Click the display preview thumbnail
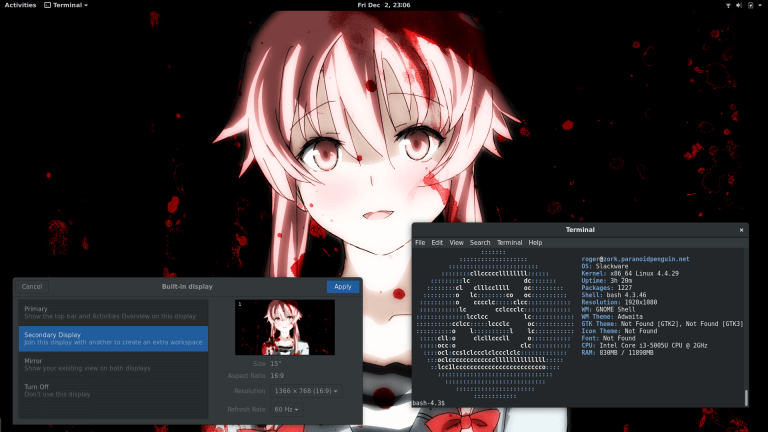 [285, 327]
